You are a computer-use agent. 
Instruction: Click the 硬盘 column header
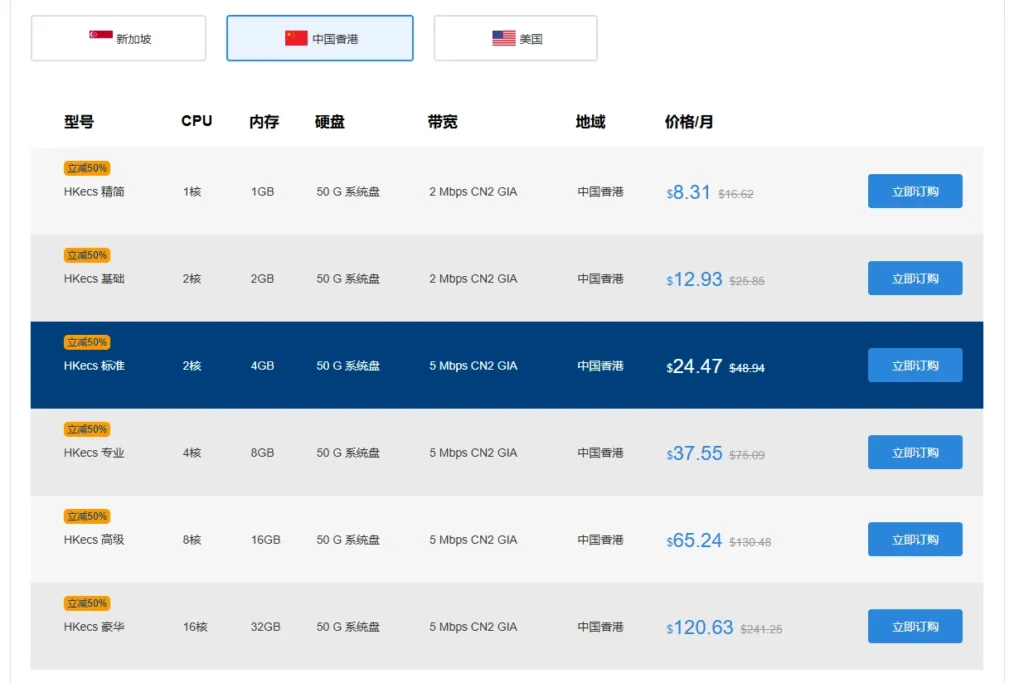pyautogui.click(x=330, y=121)
